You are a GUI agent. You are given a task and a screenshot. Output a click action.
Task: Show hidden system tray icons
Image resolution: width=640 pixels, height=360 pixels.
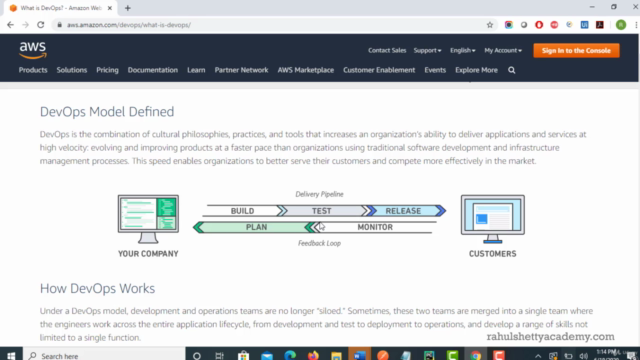[x=538, y=356]
